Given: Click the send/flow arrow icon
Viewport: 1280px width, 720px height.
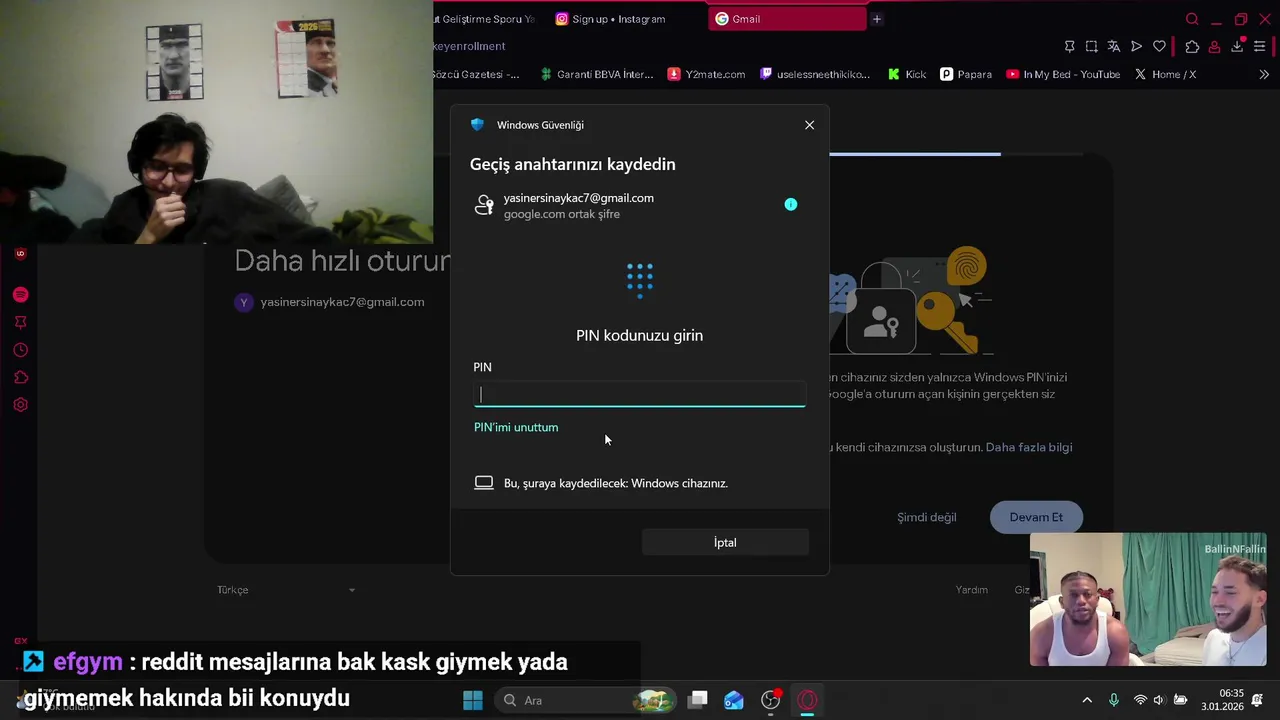Looking at the screenshot, I should coord(1136,46).
